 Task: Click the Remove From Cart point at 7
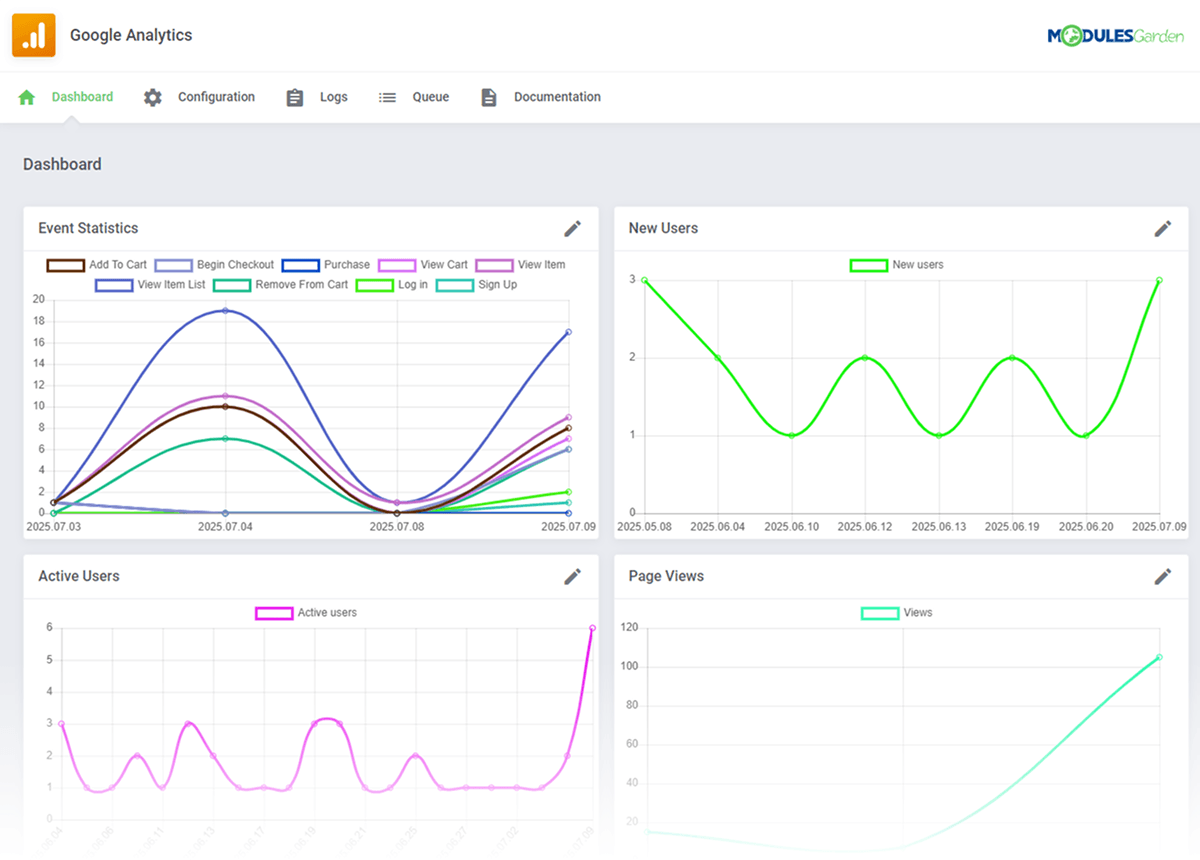225,438
